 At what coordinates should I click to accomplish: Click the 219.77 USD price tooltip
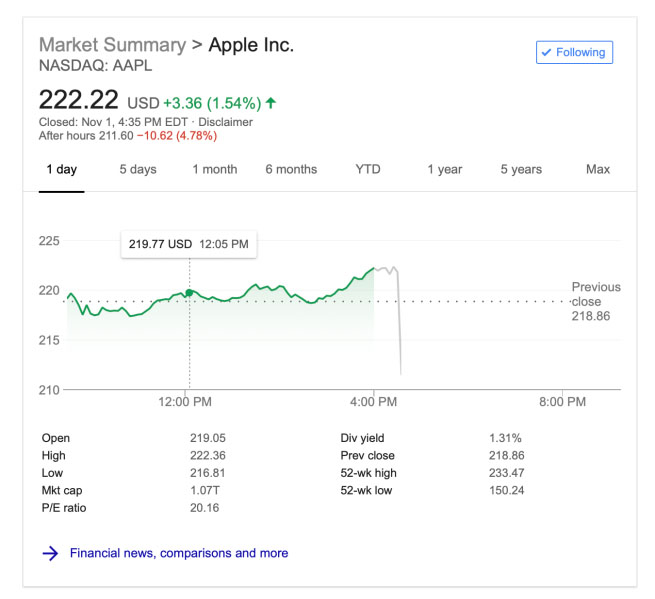(x=188, y=244)
